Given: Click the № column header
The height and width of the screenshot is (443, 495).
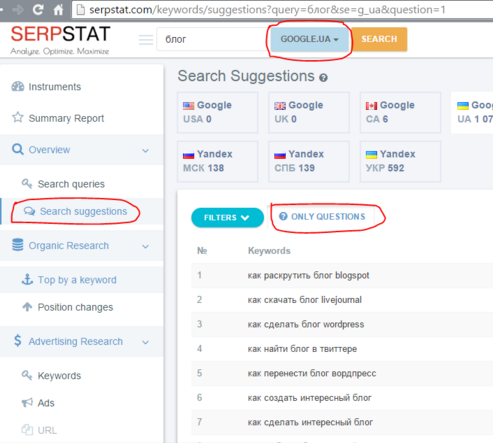Looking at the screenshot, I should tap(202, 251).
